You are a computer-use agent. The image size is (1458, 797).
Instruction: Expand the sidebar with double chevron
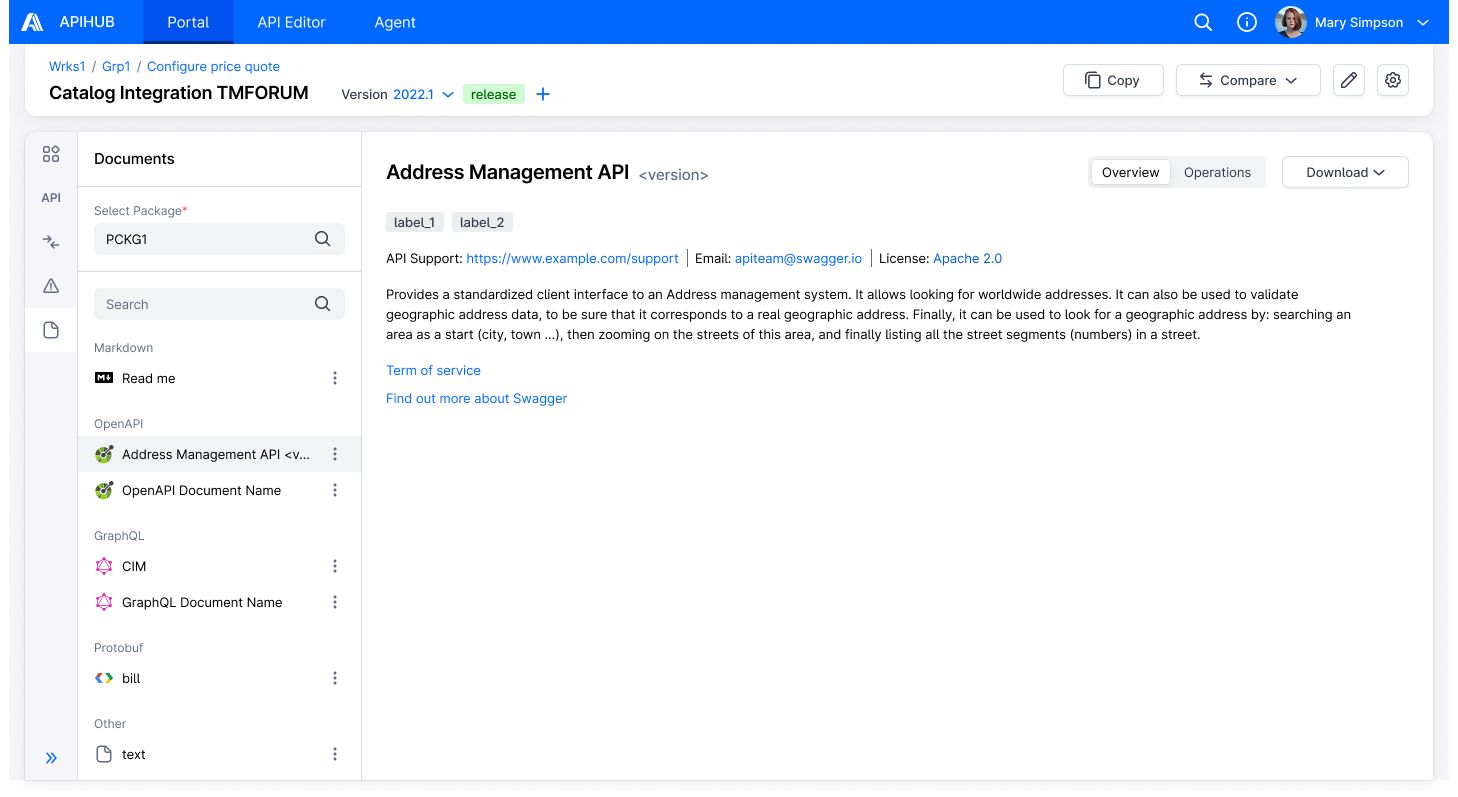pos(51,758)
